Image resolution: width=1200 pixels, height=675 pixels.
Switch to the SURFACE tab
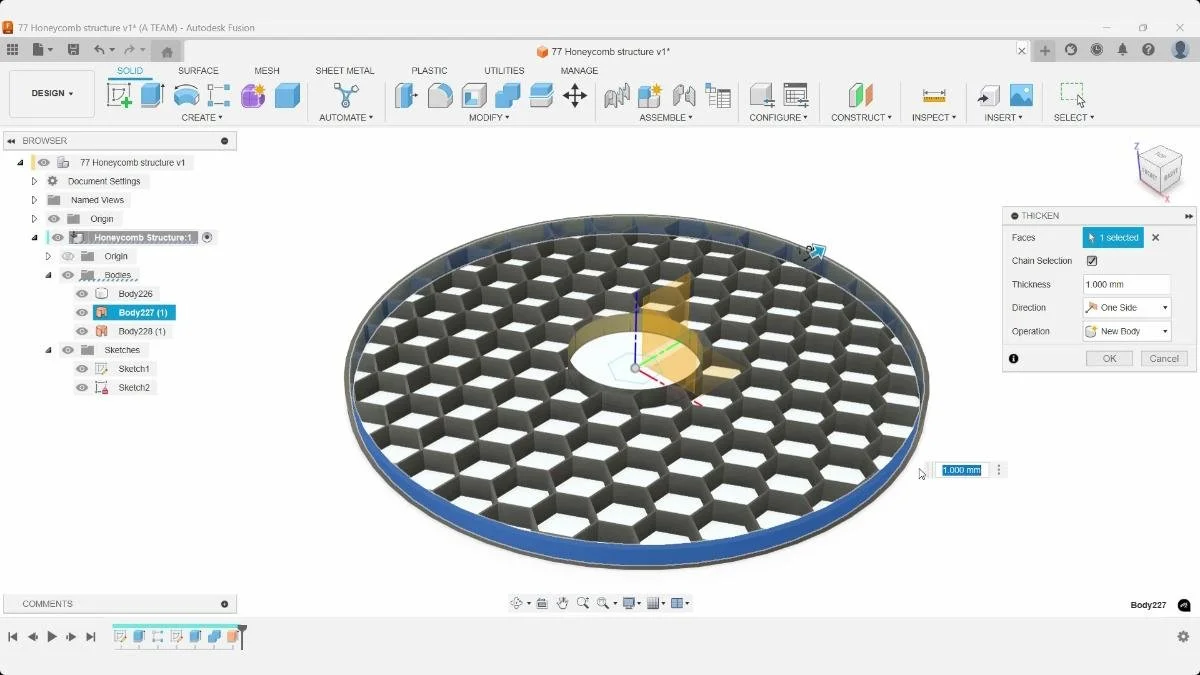click(x=198, y=71)
